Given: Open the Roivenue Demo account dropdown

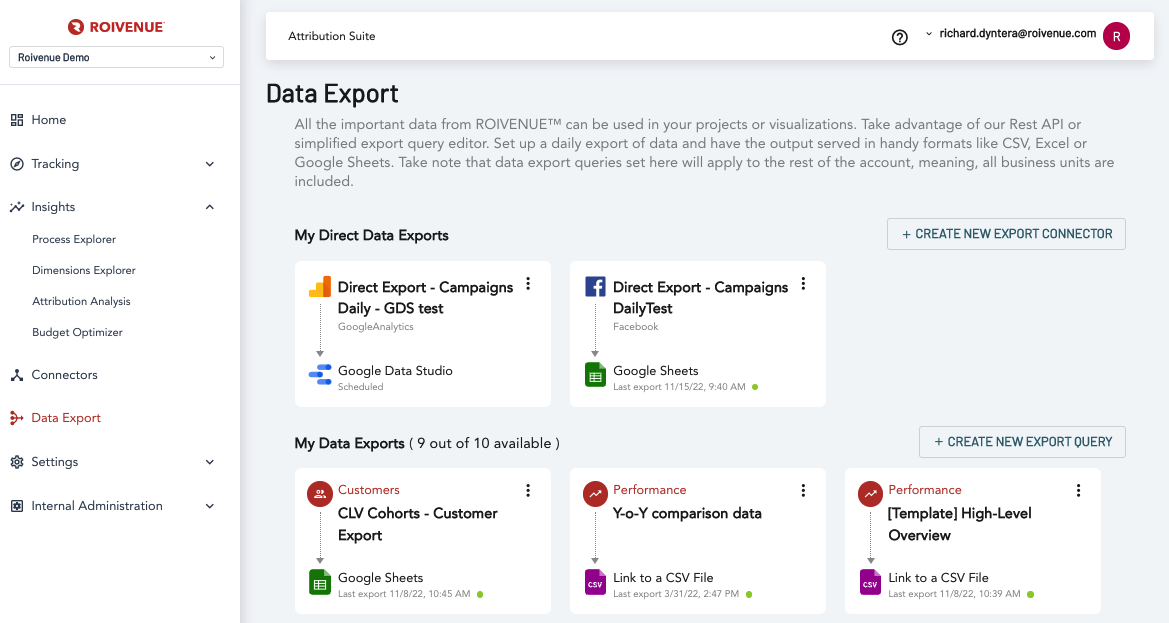Looking at the screenshot, I should click(116, 57).
